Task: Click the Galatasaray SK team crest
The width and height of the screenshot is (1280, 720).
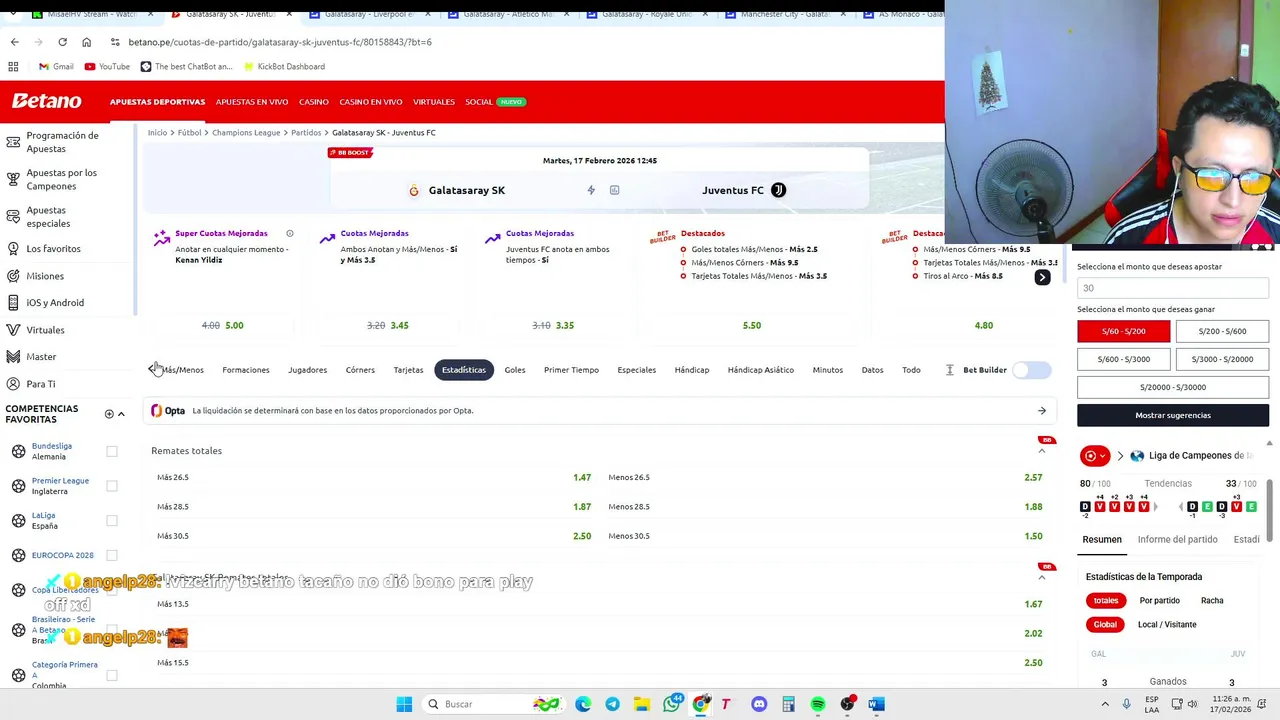Action: click(414, 190)
